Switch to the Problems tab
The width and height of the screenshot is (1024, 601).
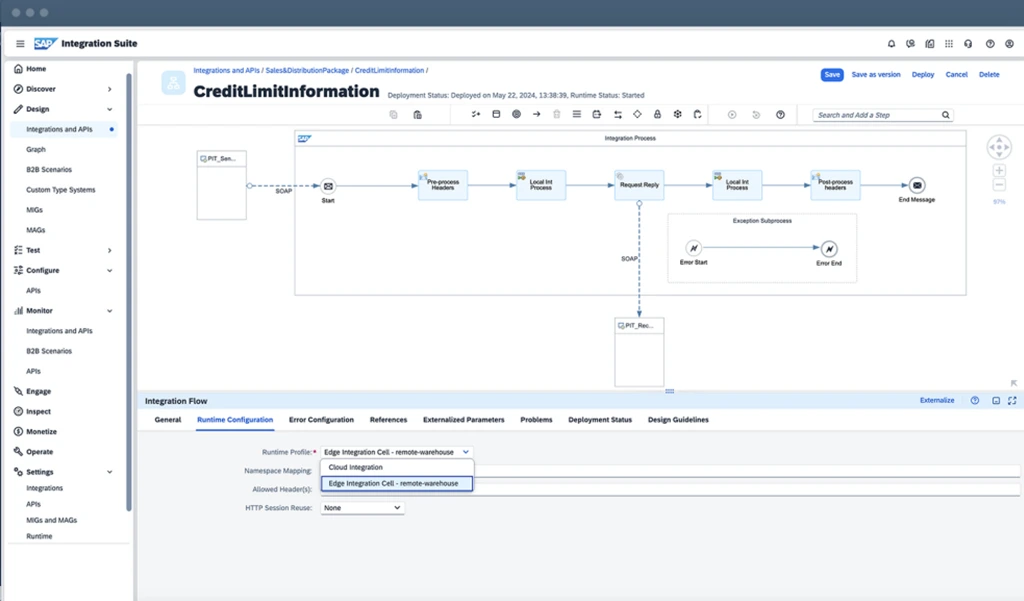[x=536, y=419]
